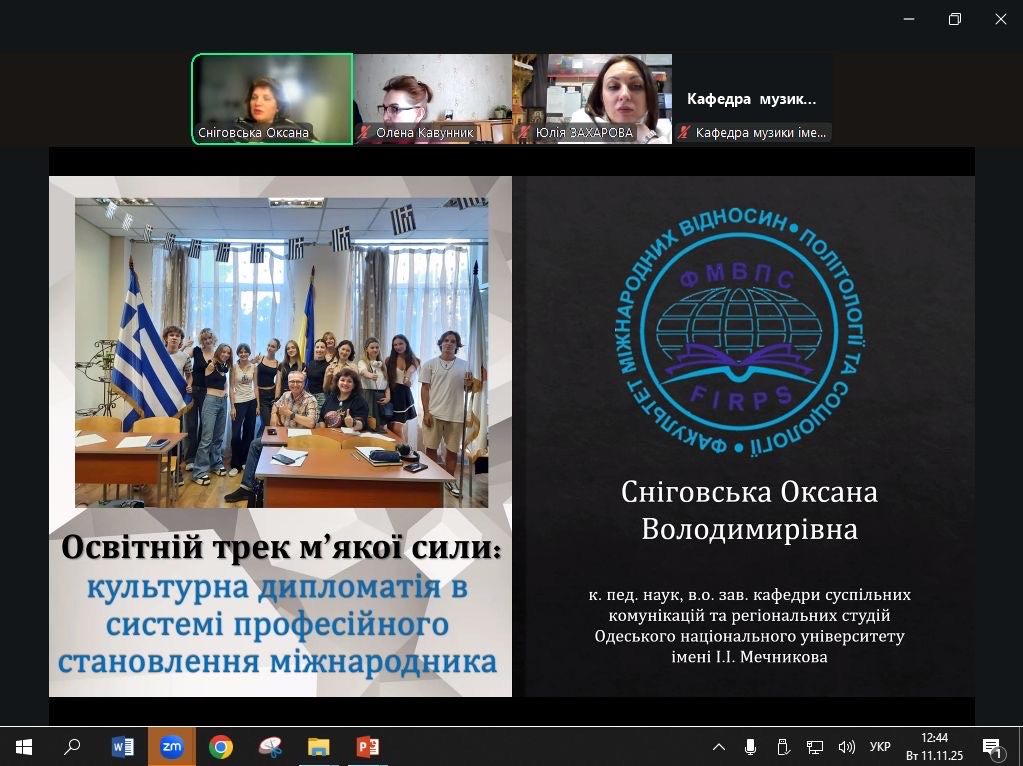Open the Snipping Tool taskbar icon
Image resolution: width=1023 pixels, height=766 pixels.
270,746
